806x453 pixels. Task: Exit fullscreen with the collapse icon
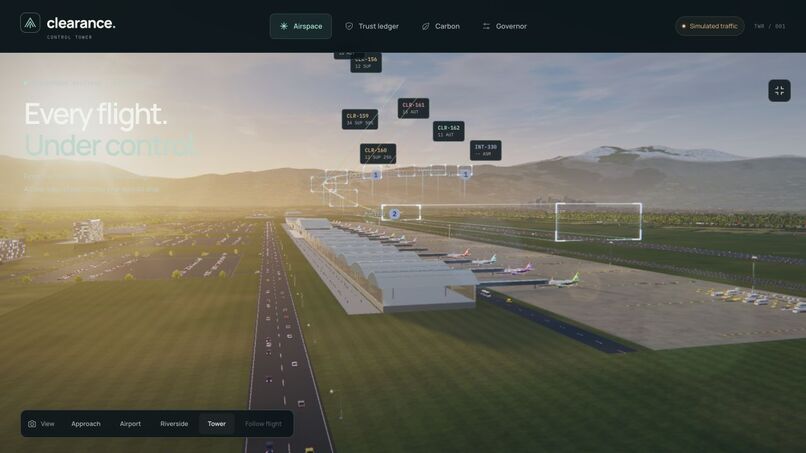779,90
